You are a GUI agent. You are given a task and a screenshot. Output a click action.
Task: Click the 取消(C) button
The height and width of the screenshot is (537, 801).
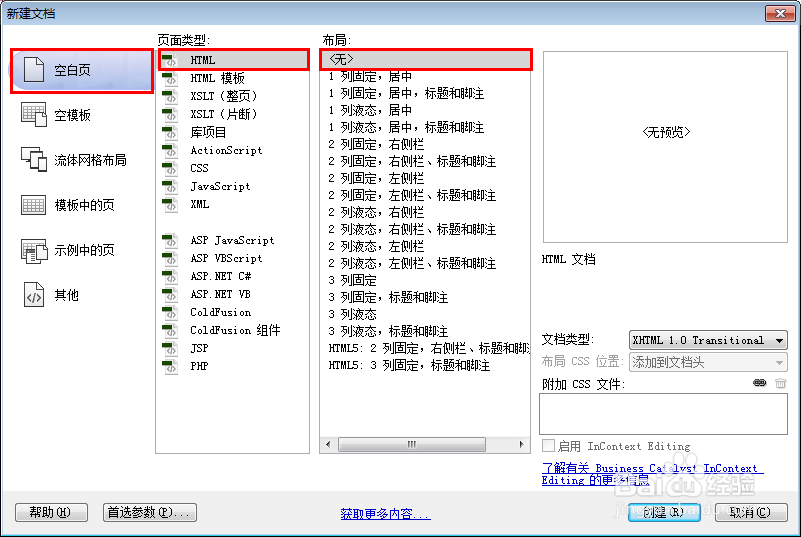tap(751, 512)
